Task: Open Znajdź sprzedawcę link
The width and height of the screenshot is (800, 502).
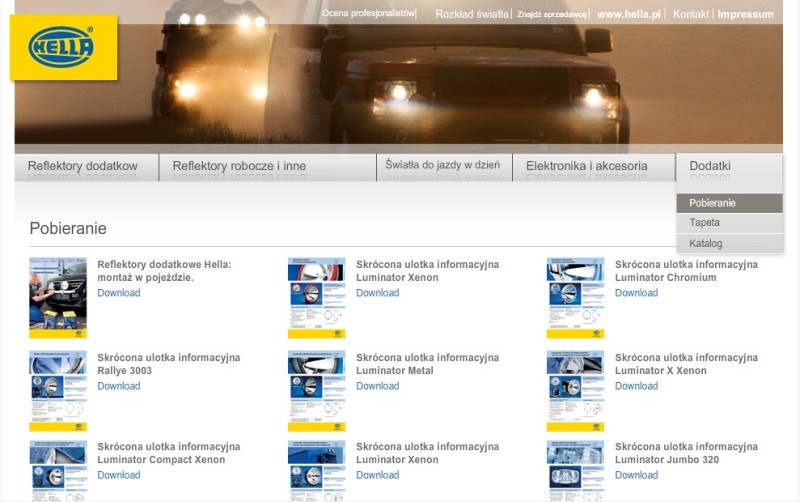Action: [552, 14]
